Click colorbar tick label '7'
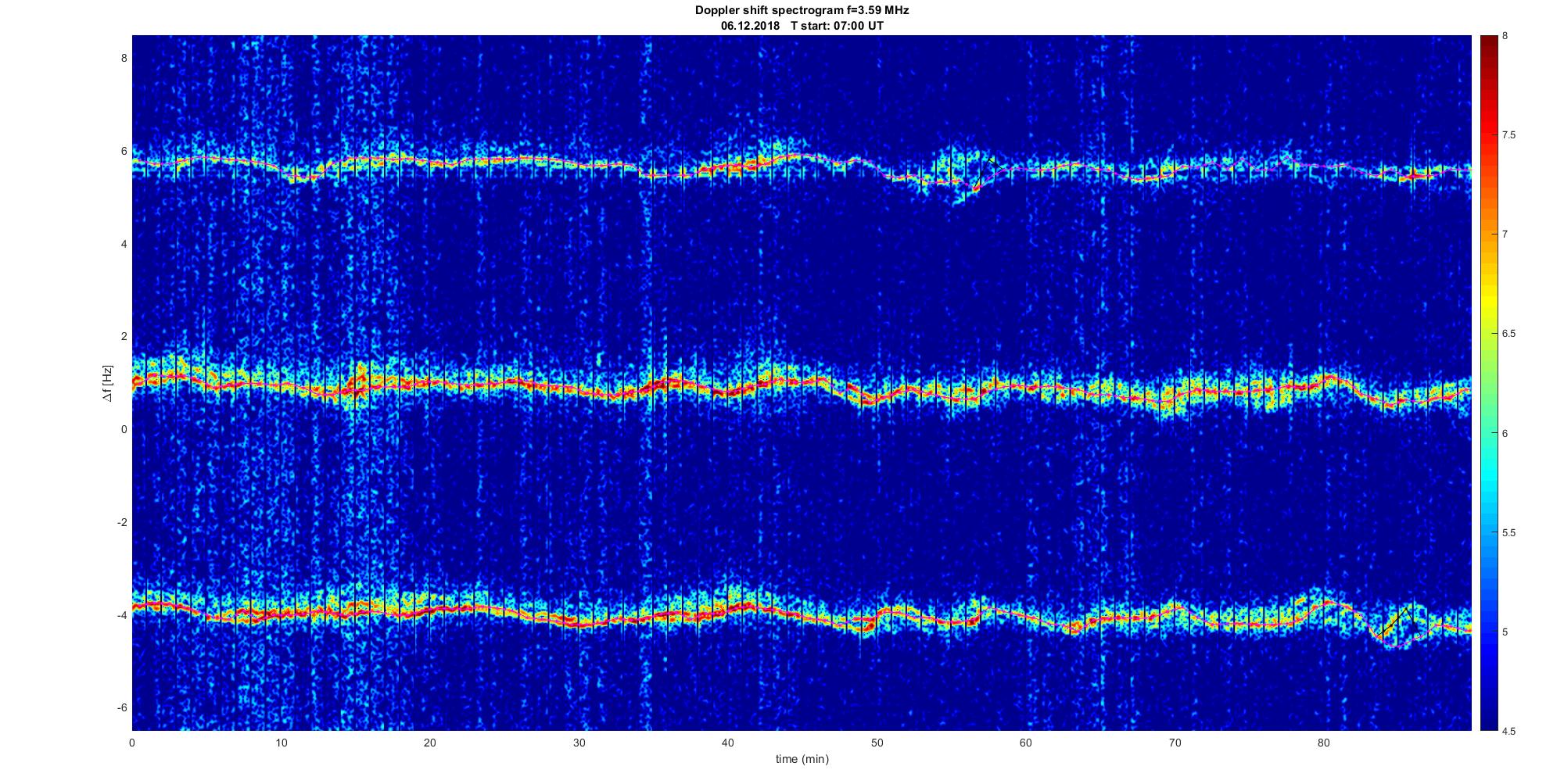Viewport: 1564px width, 784px height. click(x=1505, y=234)
